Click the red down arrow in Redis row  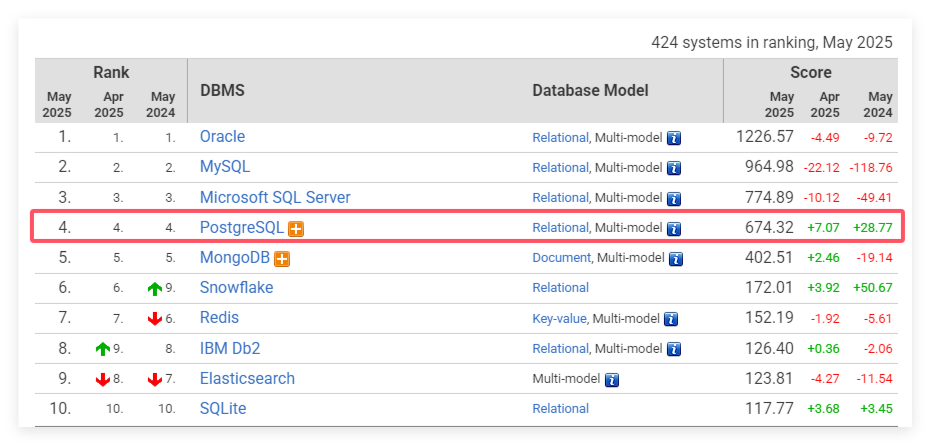point(155,319)
